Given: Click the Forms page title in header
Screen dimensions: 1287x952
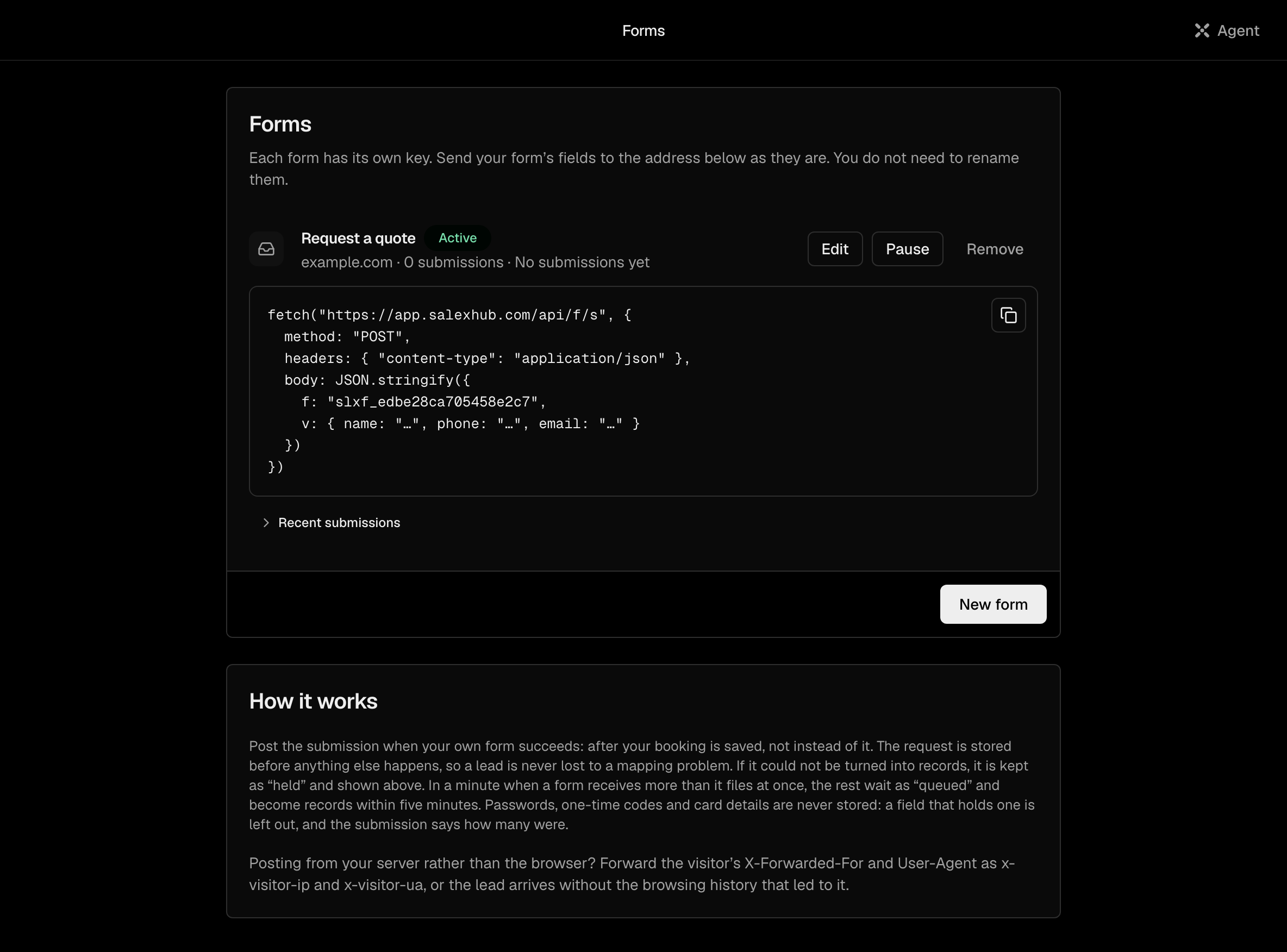Looking at the screenshot, I should coord(643,30).
